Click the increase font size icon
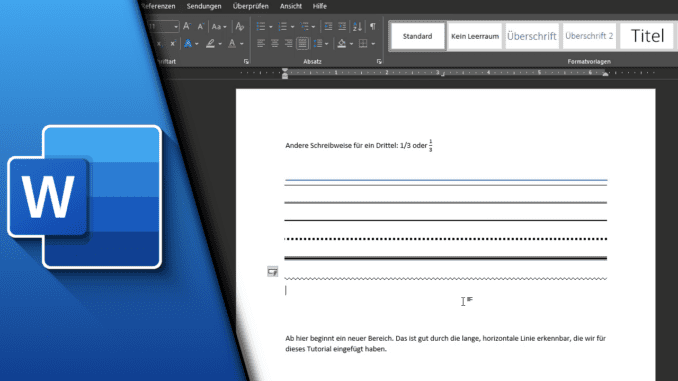 click(187, 26)
